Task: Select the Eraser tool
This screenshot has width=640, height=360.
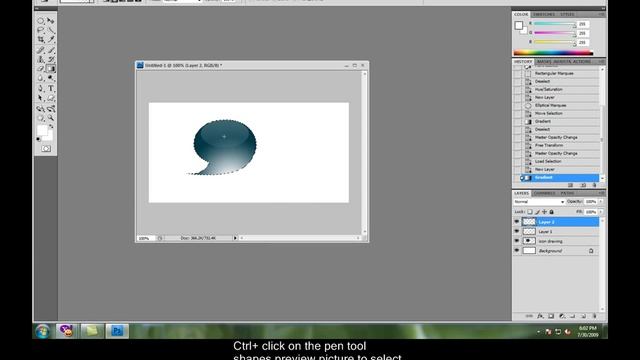Action: point(40,69)
